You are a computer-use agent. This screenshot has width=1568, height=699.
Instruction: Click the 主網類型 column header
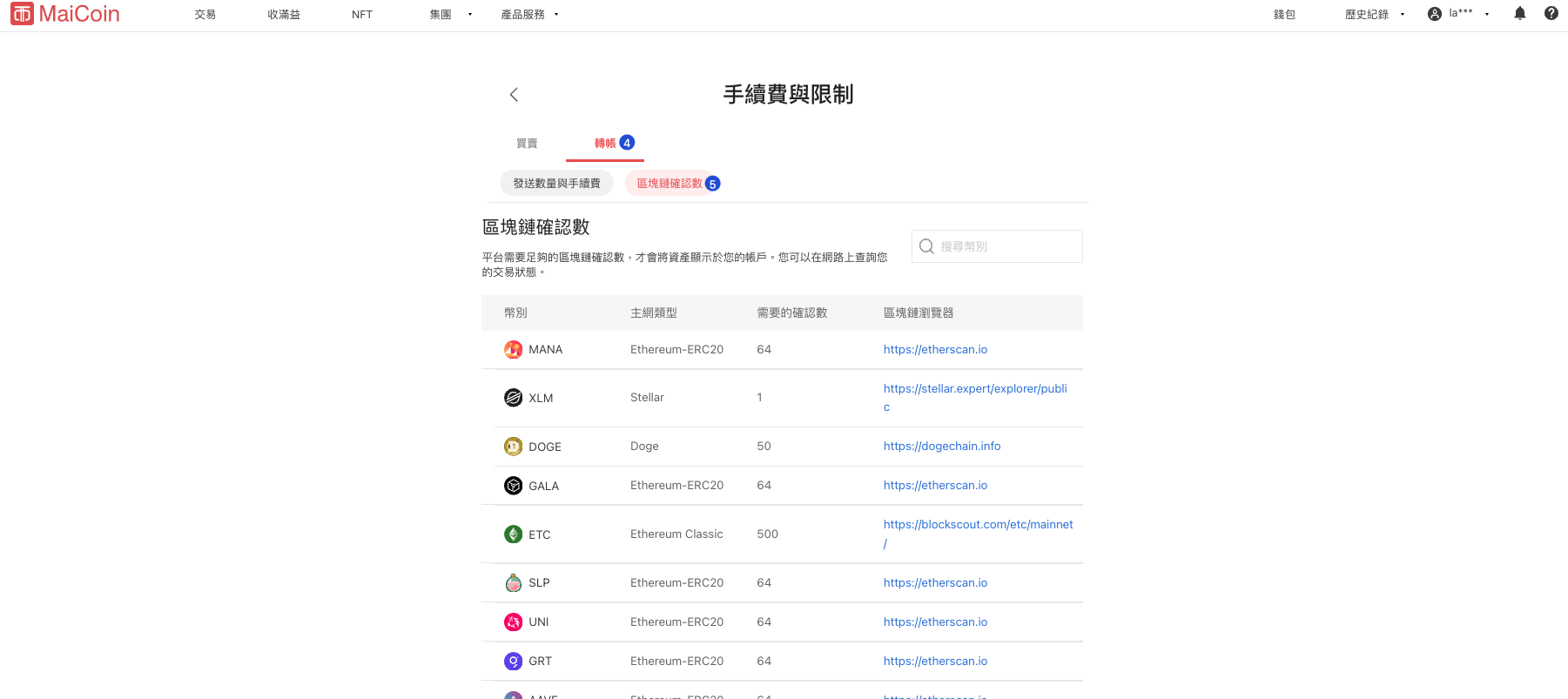pyautogui.click(x=653, y=313)
